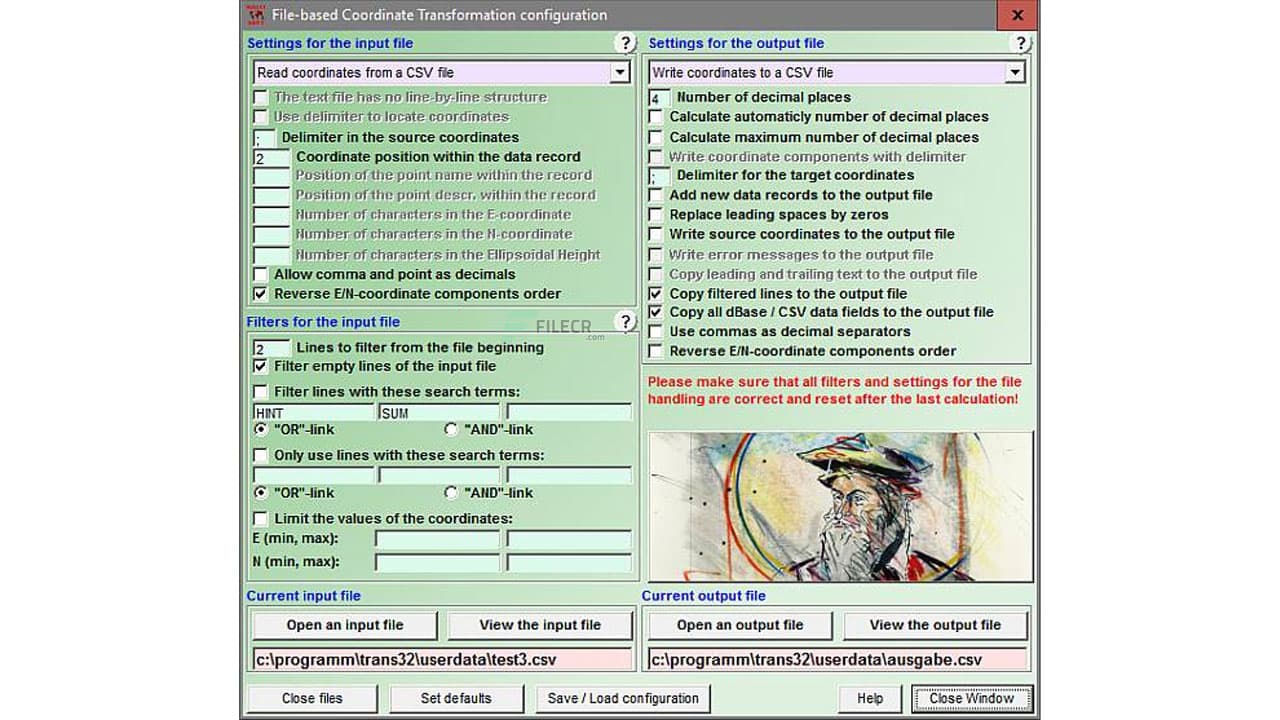Open the Save / Load configuration dialog

point(622,698)
